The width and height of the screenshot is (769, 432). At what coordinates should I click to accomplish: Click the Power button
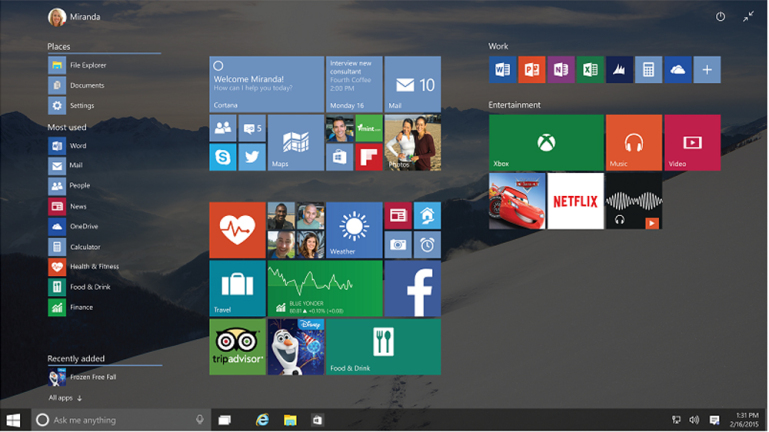click(720, 17)
